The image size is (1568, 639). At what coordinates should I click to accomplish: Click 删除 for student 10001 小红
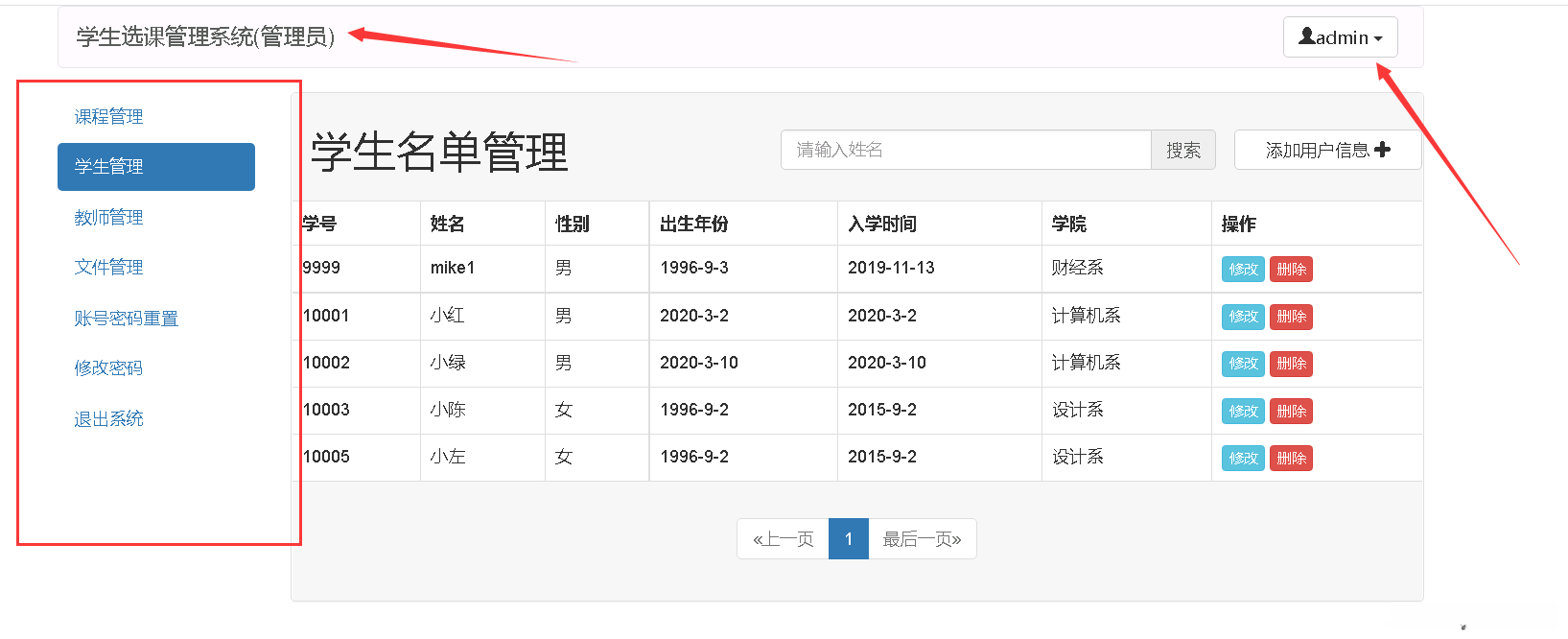[1291, 317]
